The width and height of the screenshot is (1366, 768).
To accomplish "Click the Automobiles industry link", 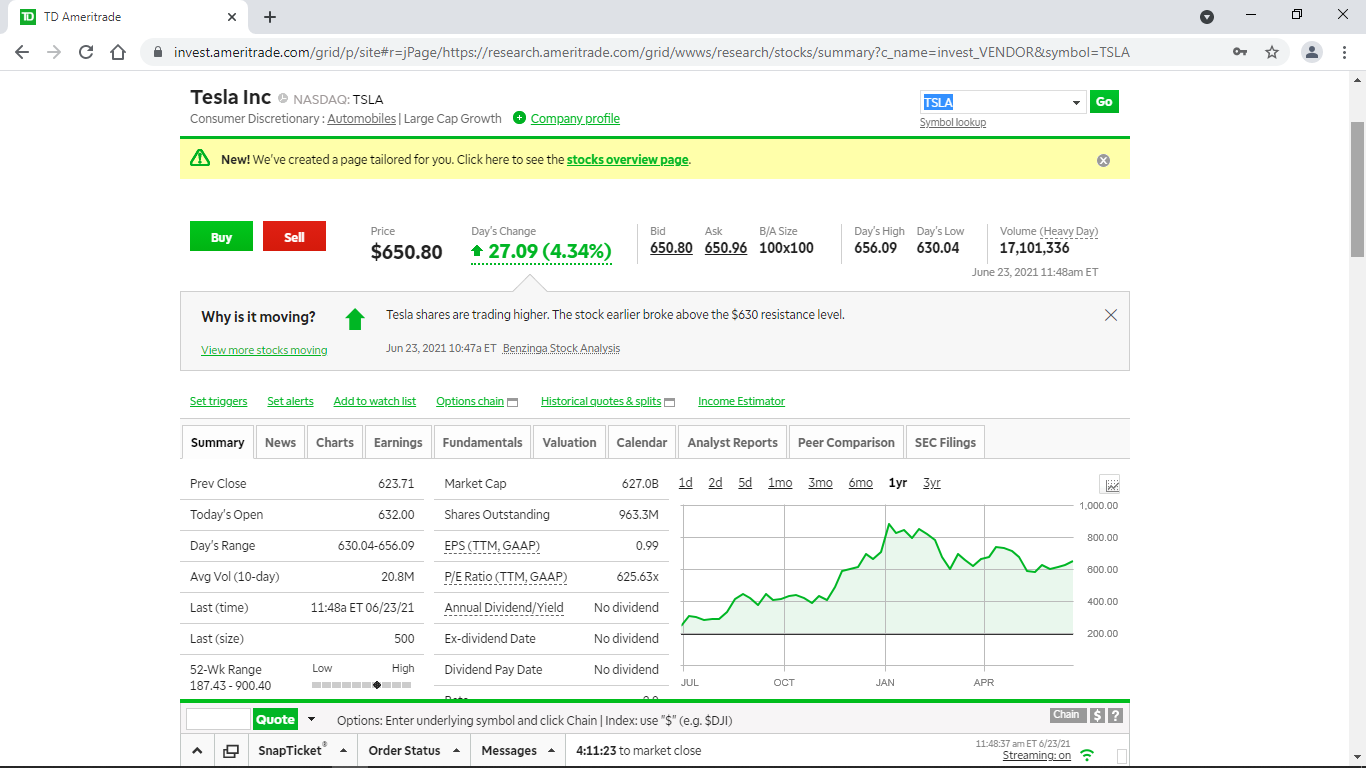I will (x=362, y=118).
